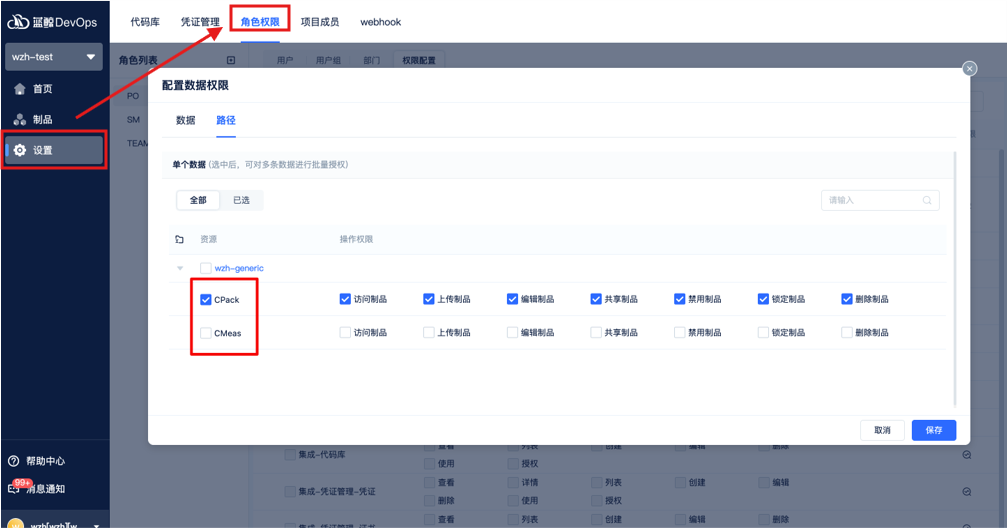Click the add role plus icon
This screenshot has height=528, width=1007.
pyautogui.click(x=231, y=60)
